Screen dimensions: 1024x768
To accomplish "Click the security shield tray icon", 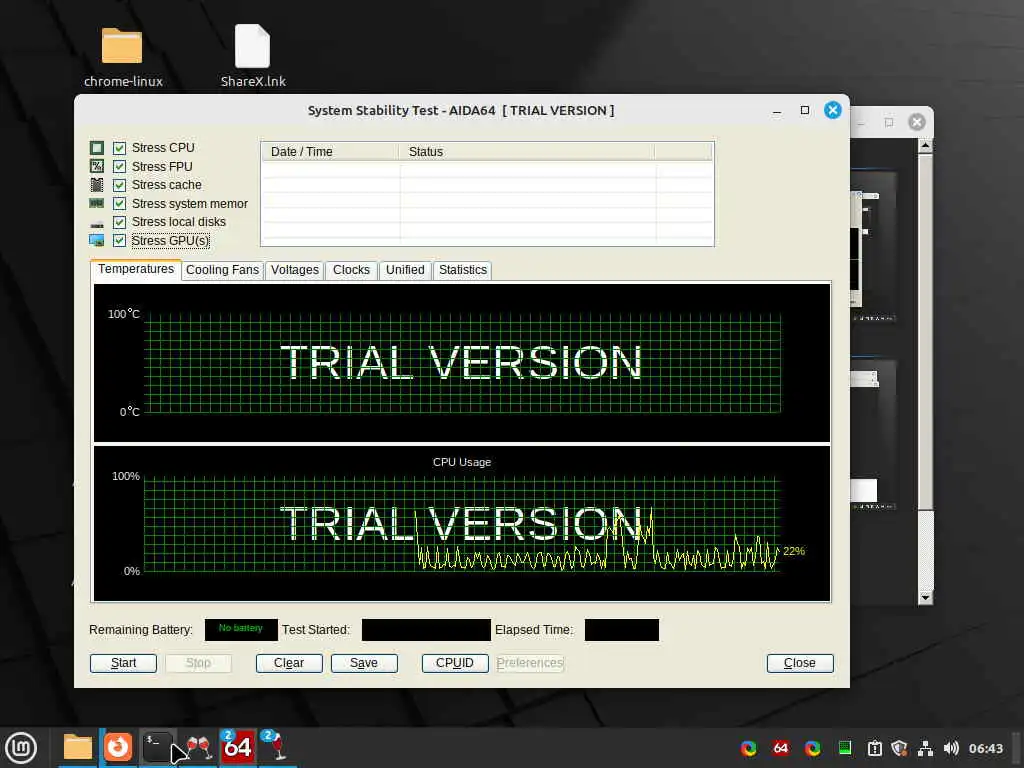I will pos(899,748).
